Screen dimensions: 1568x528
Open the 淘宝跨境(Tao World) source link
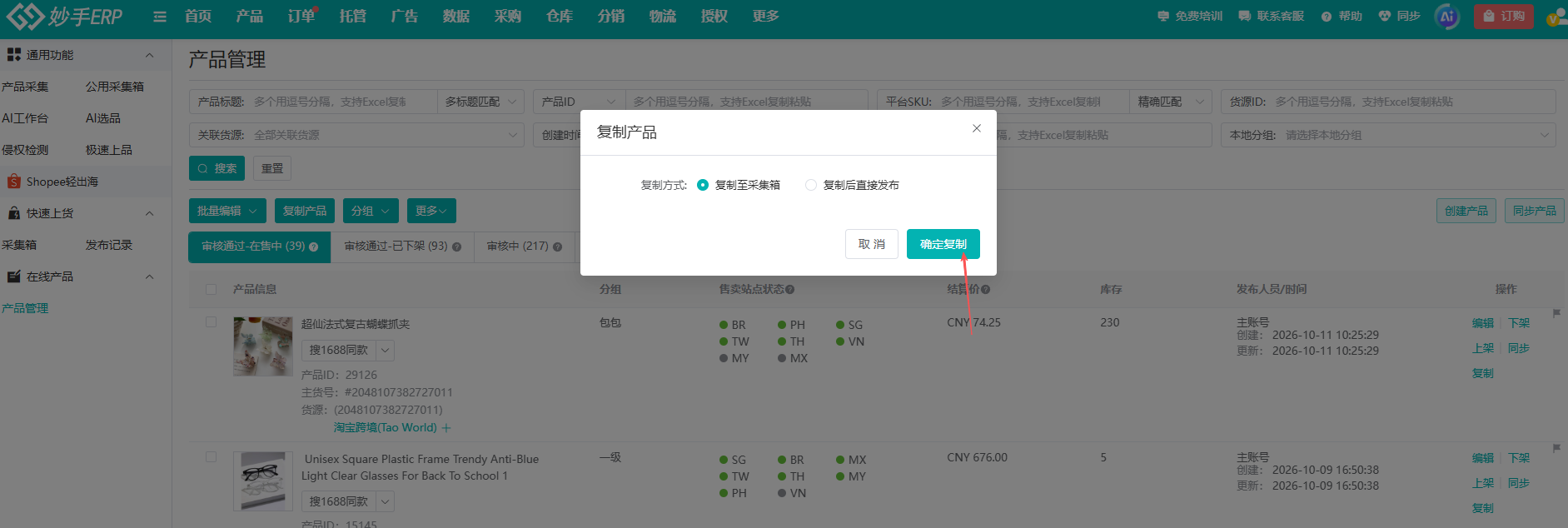point(385,427)
